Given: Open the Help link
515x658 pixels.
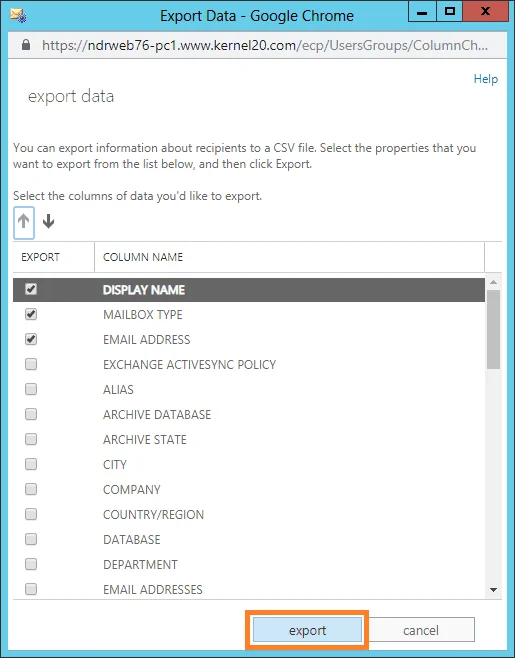Looking at the screenshot, I should click(x=486, y=79).
